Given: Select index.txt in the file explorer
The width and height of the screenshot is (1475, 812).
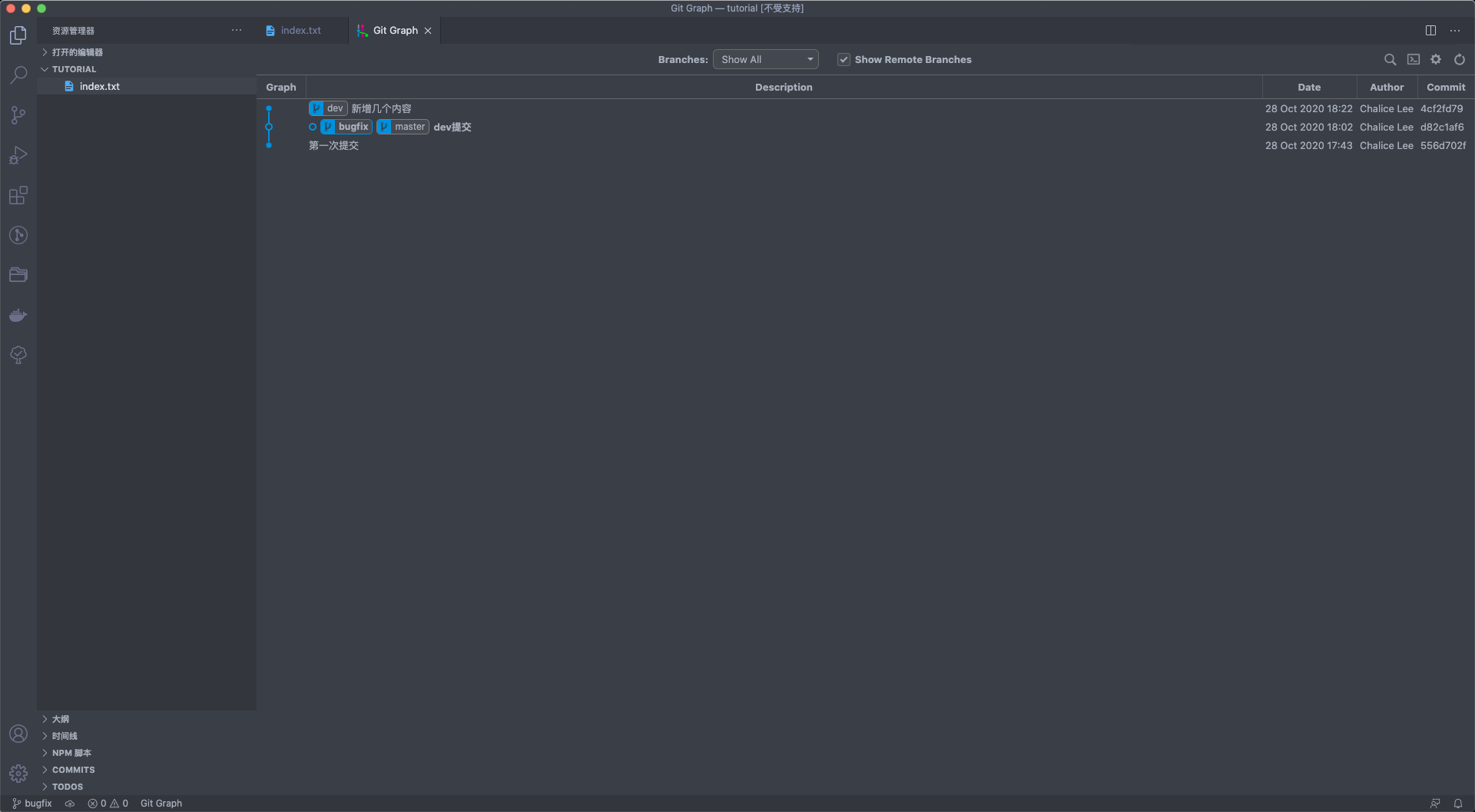Looking at the screenshot, I should [100, 87].
